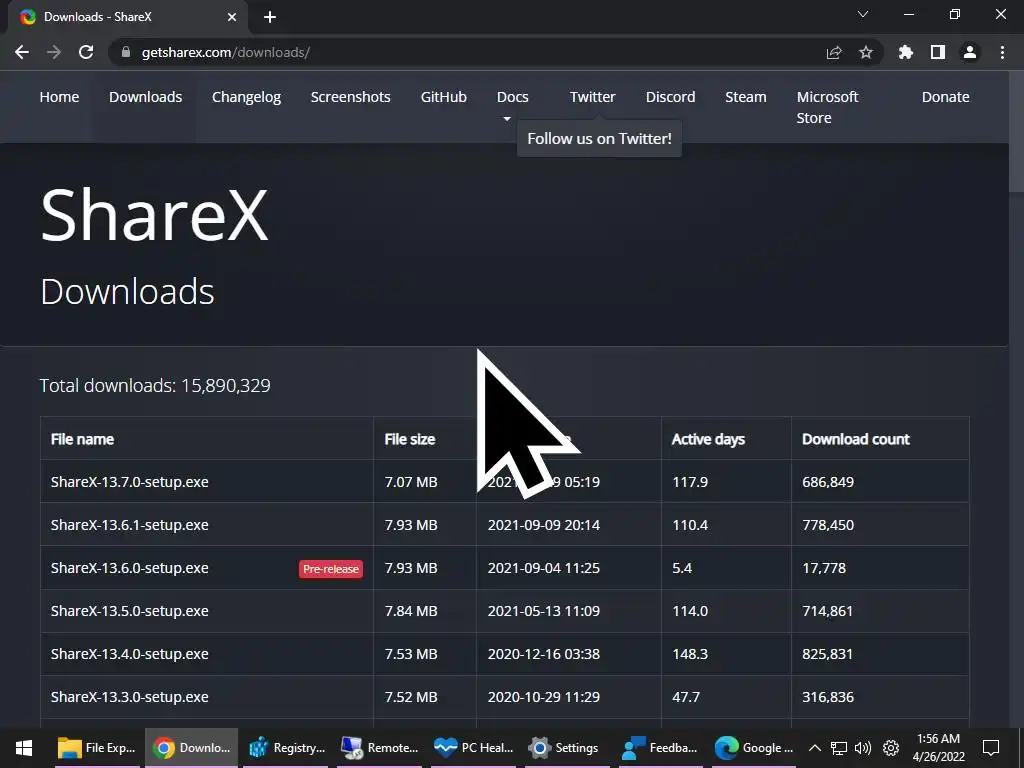Screen dimensions: 1024x768
Task: Open the notification center icon
Action: (991, 748)
